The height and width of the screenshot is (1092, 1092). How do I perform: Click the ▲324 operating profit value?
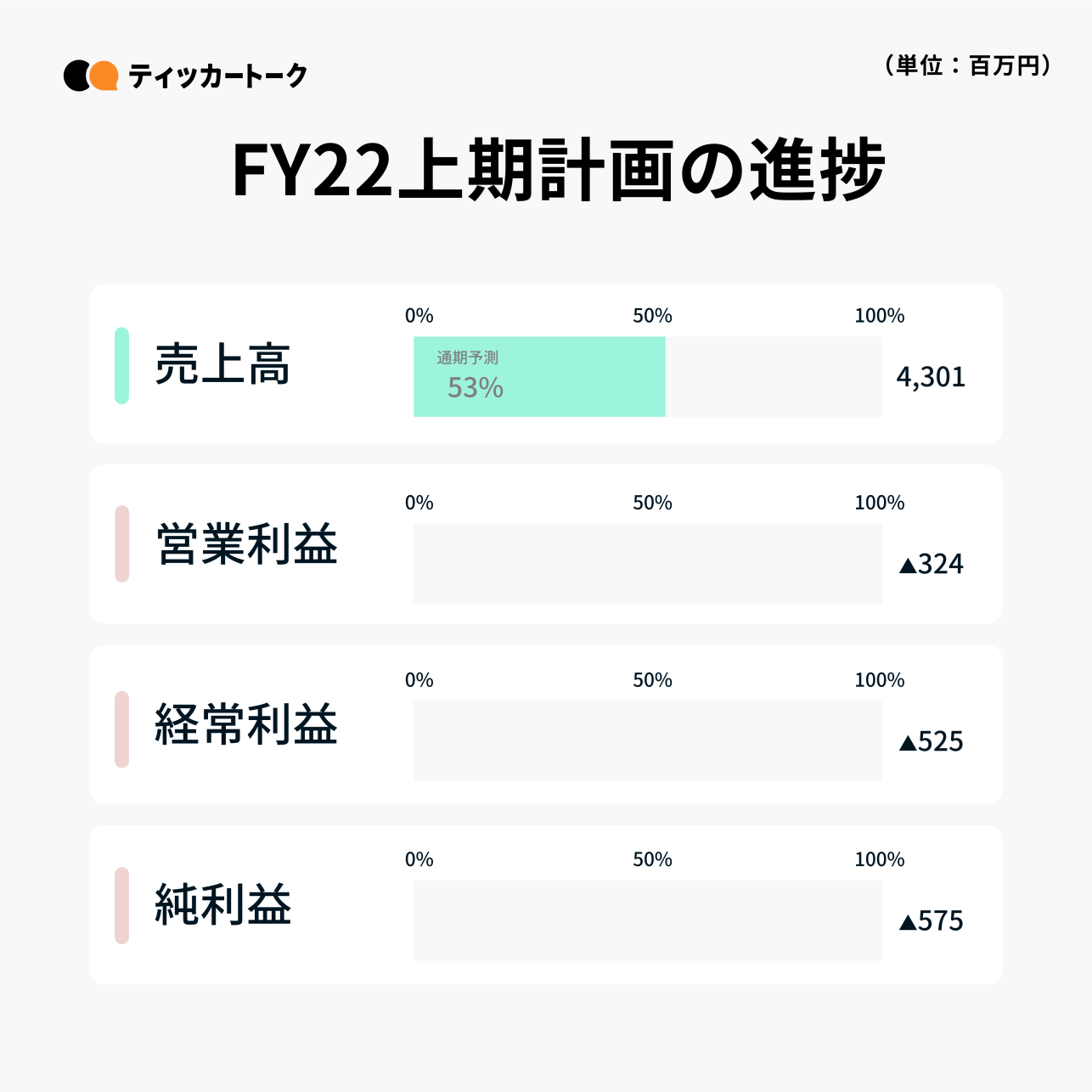[x=931, y=565]
